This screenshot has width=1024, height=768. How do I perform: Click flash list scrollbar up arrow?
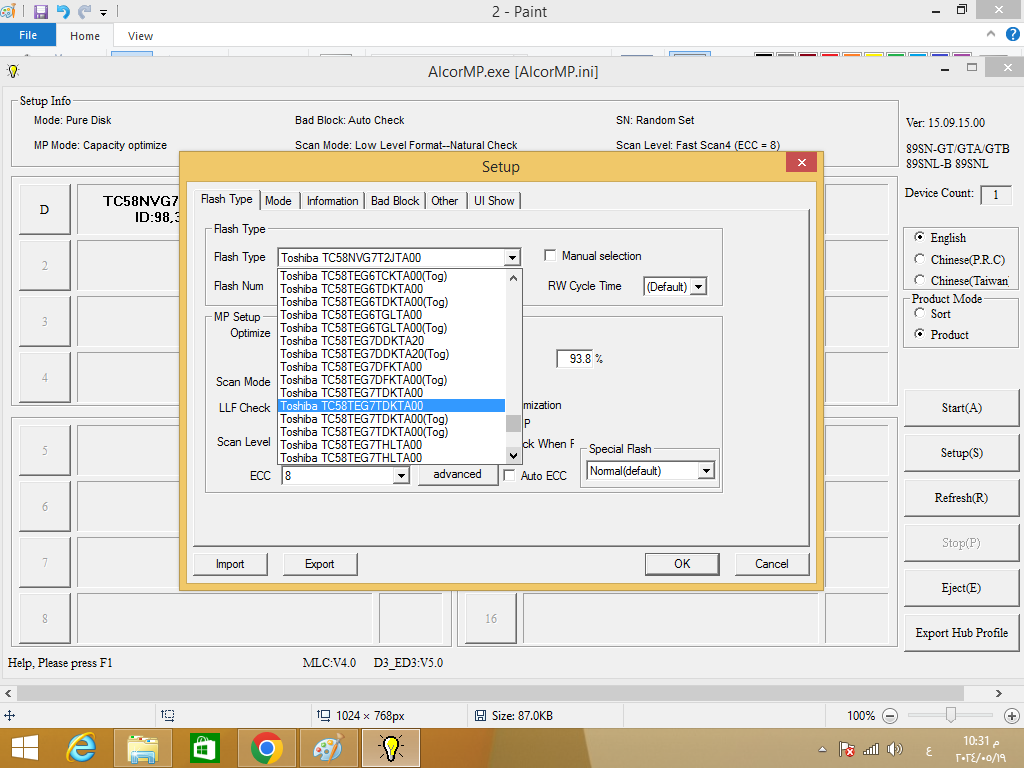tap(513, 278)
